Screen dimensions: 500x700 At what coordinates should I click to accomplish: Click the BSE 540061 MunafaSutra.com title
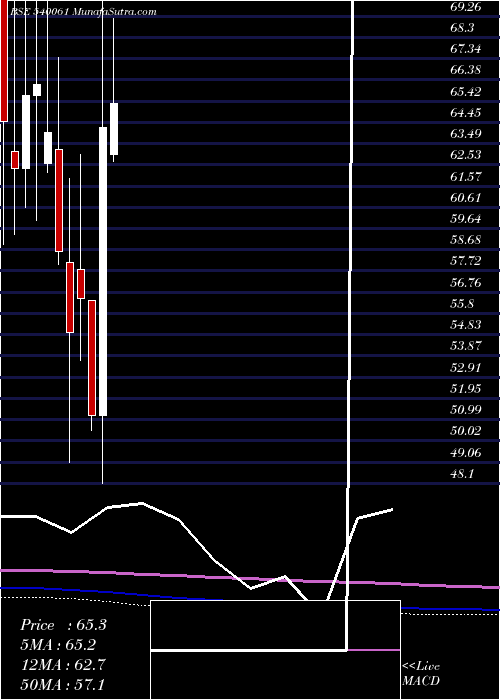coord(83,12)
